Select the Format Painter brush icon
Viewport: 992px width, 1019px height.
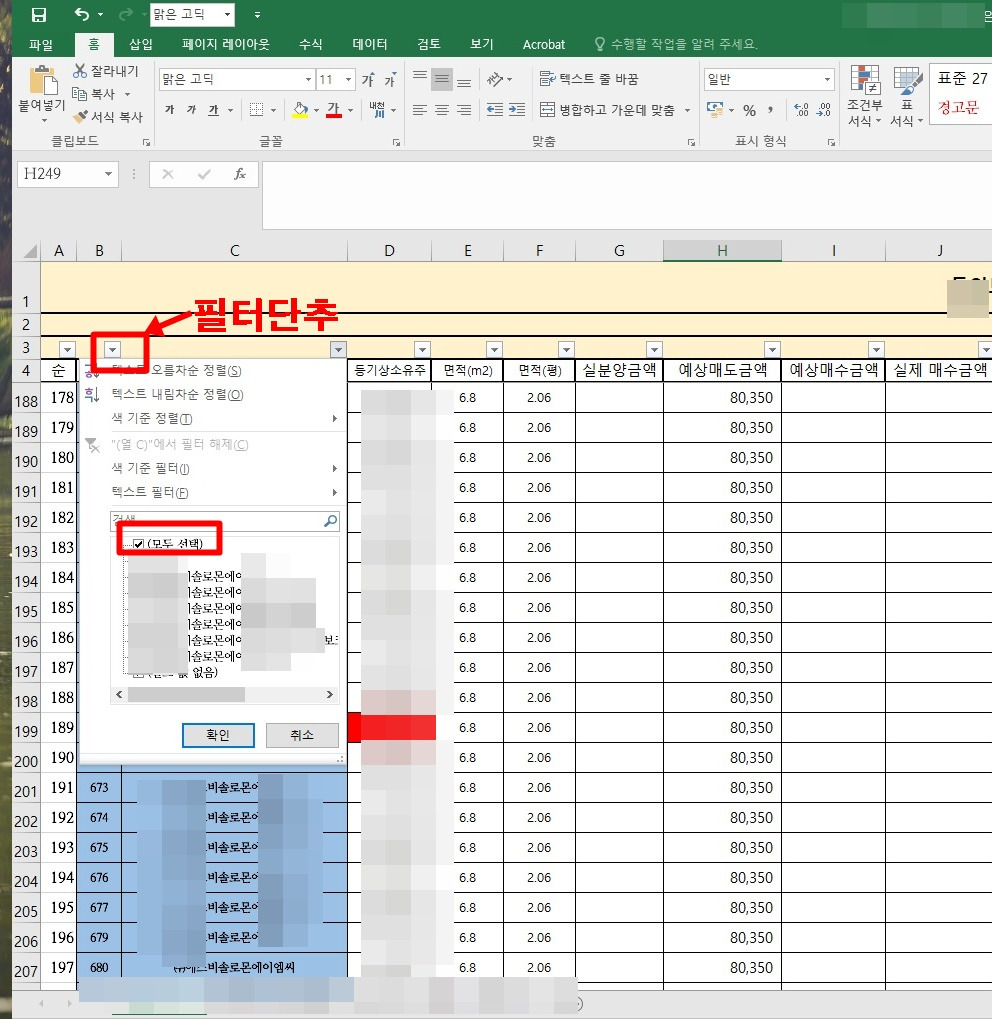point(81,117)
